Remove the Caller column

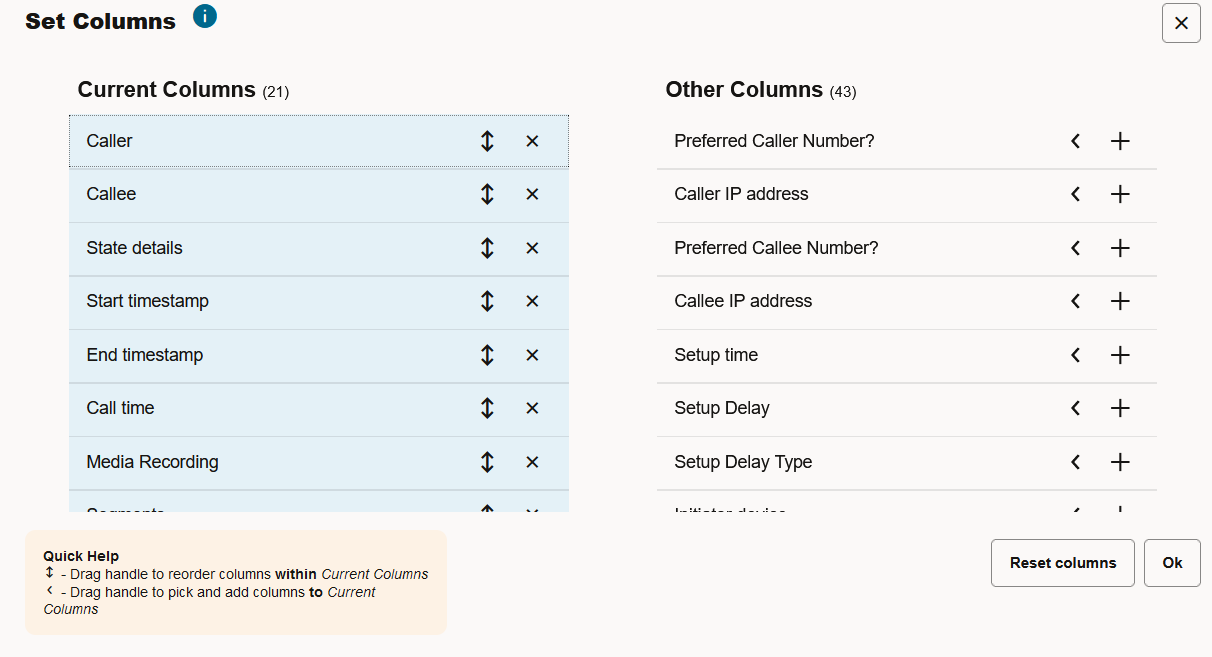click(x=532, y=141)
